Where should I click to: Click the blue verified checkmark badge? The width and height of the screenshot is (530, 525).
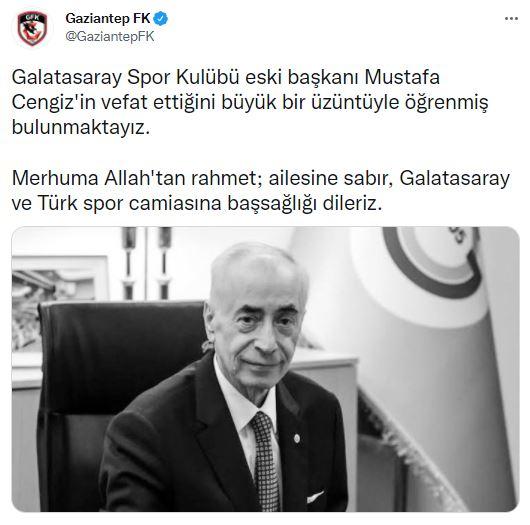point(161,19)
